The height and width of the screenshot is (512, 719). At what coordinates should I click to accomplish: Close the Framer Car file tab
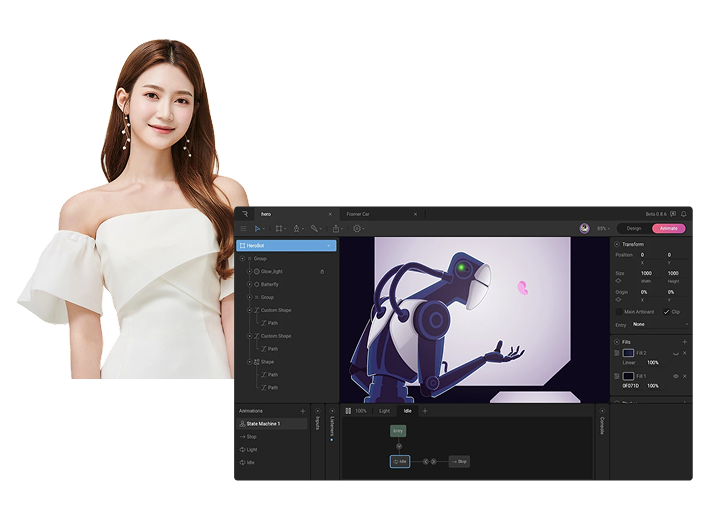point(416,214)
